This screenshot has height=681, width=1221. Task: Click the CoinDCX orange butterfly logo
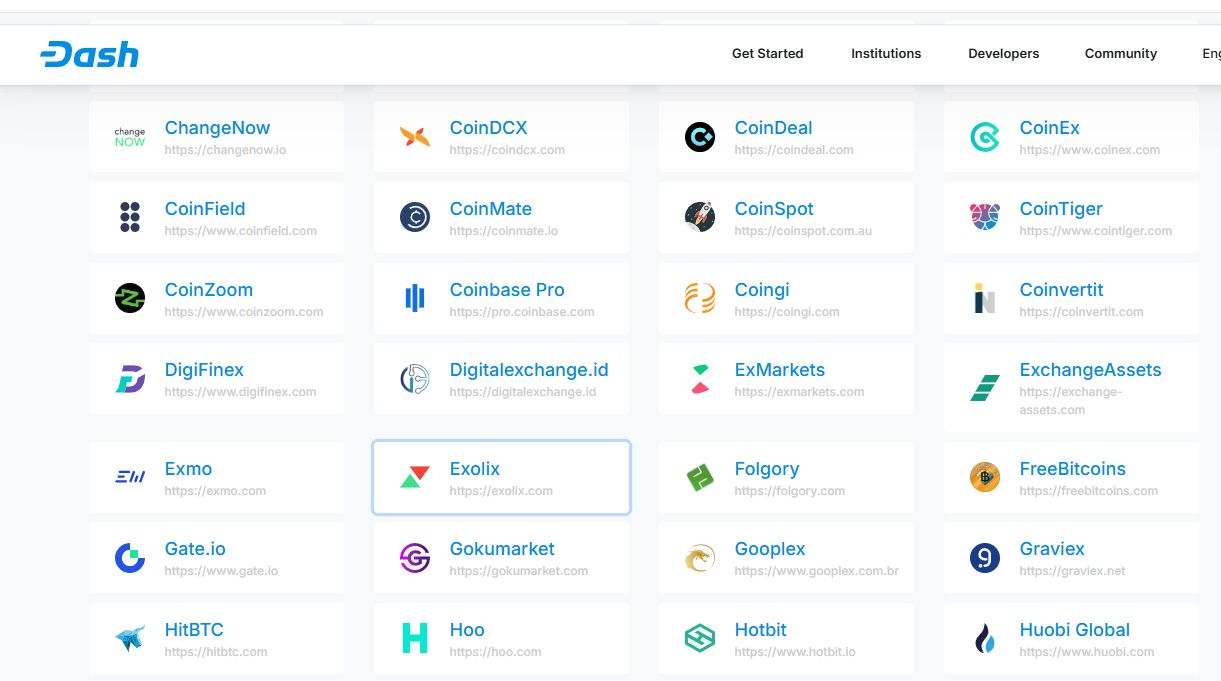[415, 137]
